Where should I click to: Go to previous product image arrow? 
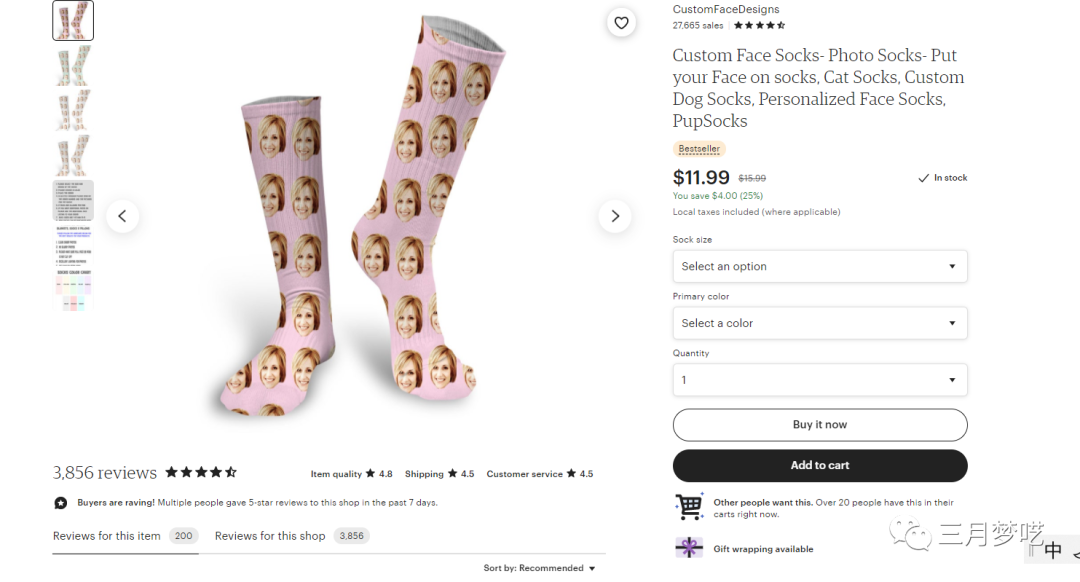(x=122, y=216)
